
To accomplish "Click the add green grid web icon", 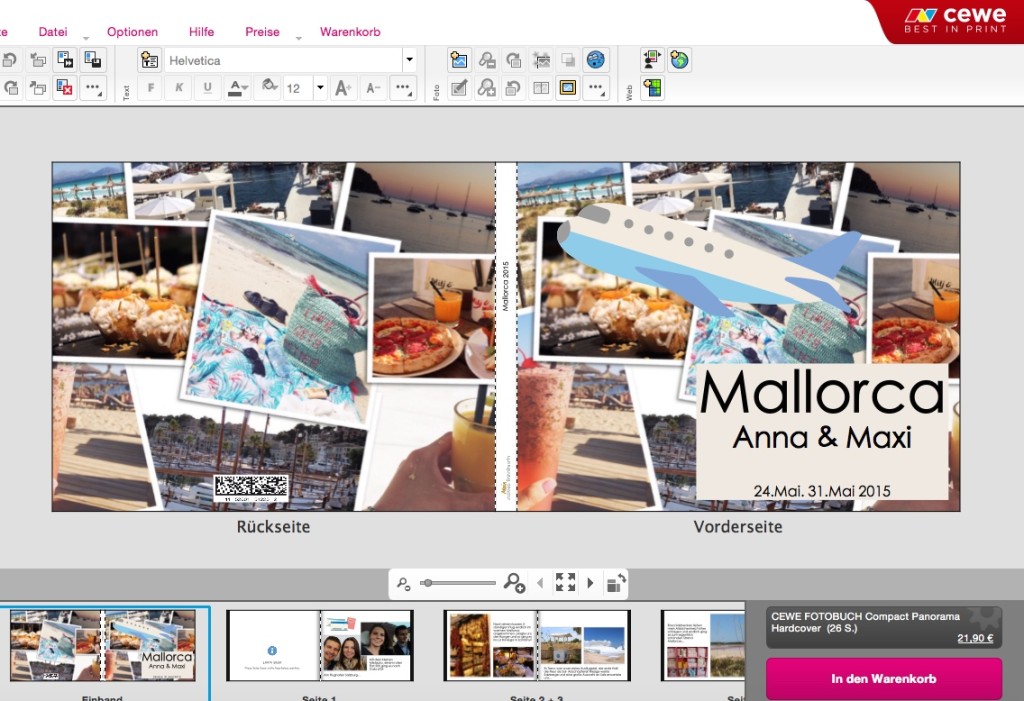I will (x=652, y=88).
